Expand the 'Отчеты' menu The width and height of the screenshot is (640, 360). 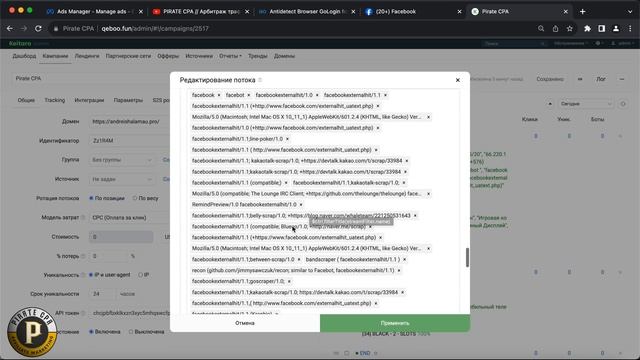(230, 56)
